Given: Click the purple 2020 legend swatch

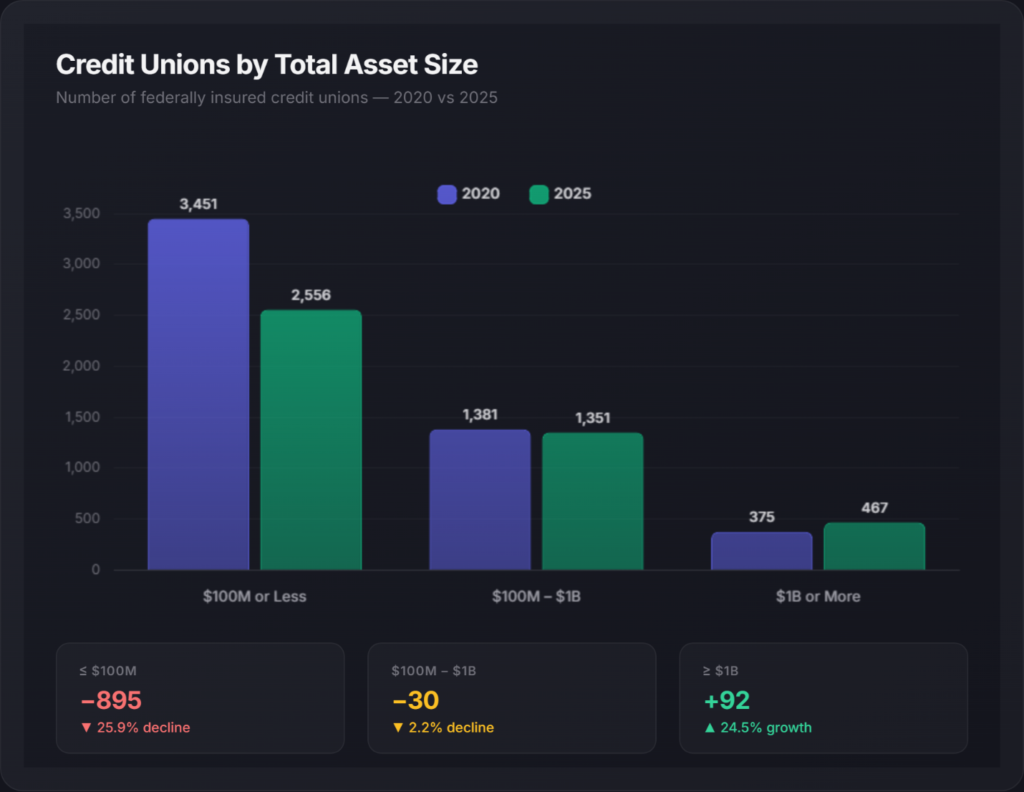Looking at the screenshot, I should [x=447, y=194].
